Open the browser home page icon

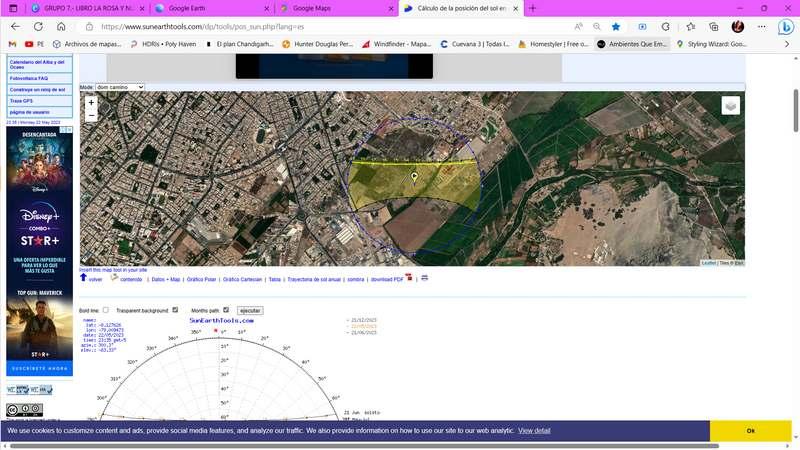(61, 27)
